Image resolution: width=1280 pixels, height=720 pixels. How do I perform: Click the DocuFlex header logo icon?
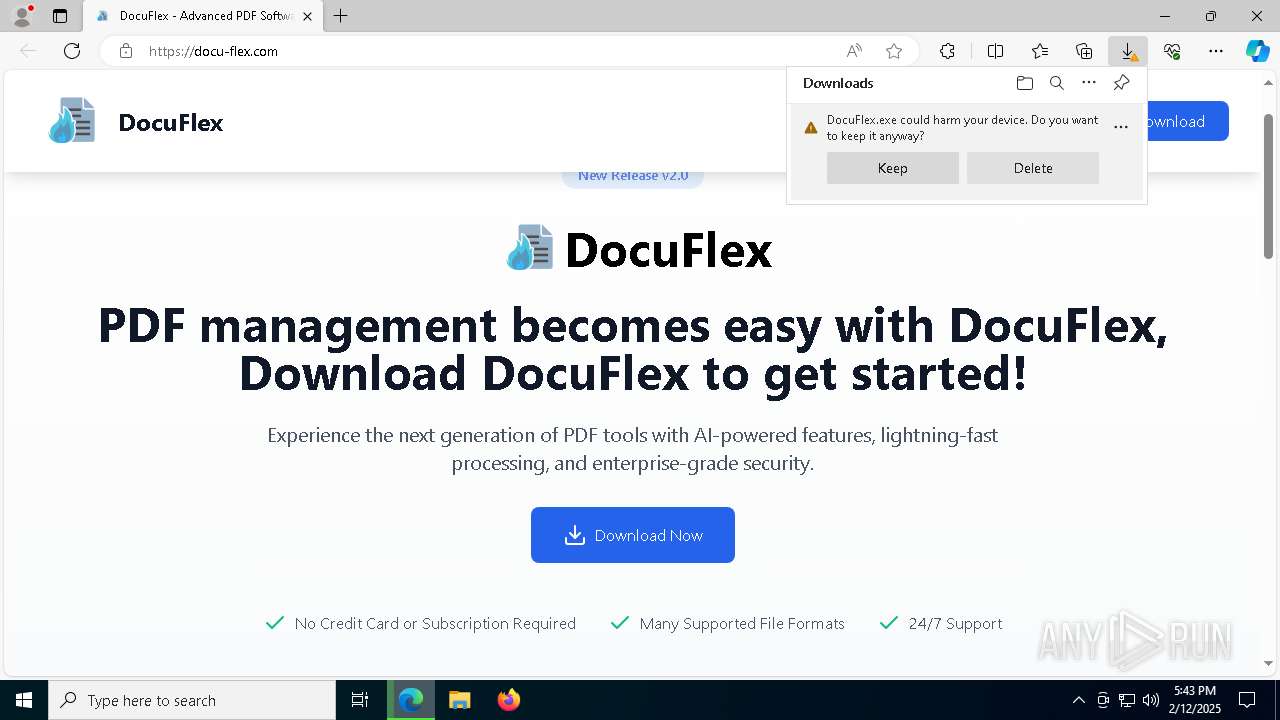[x=72, y=121]
